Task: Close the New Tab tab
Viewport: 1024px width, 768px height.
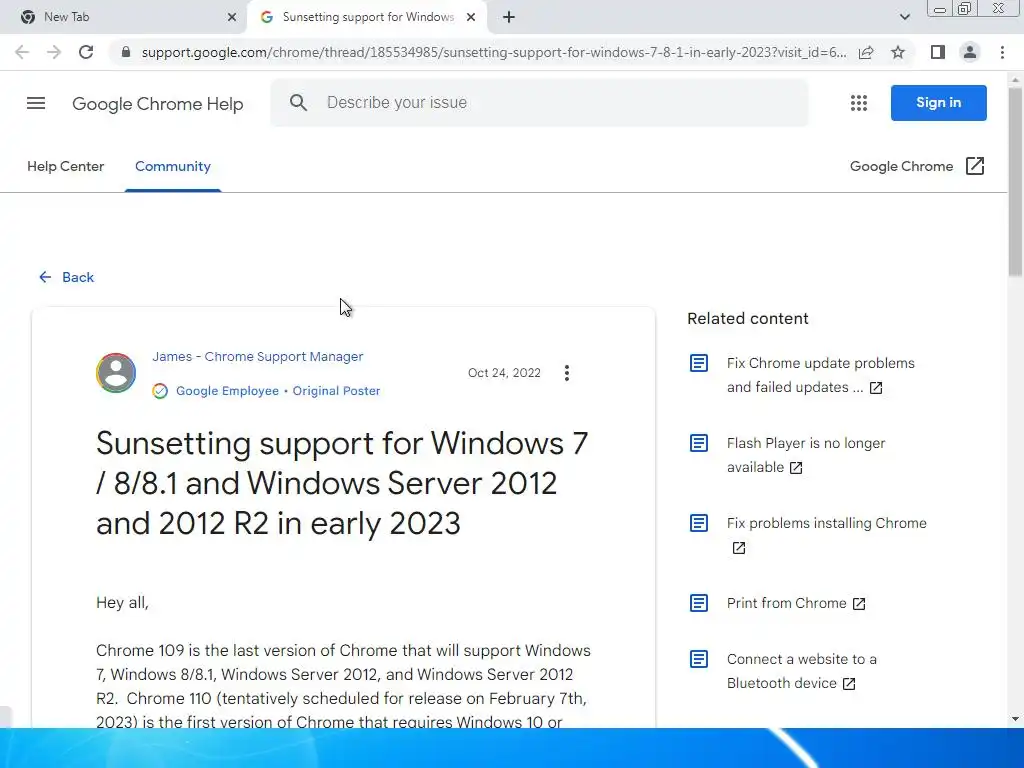Action: click(232, 17)
